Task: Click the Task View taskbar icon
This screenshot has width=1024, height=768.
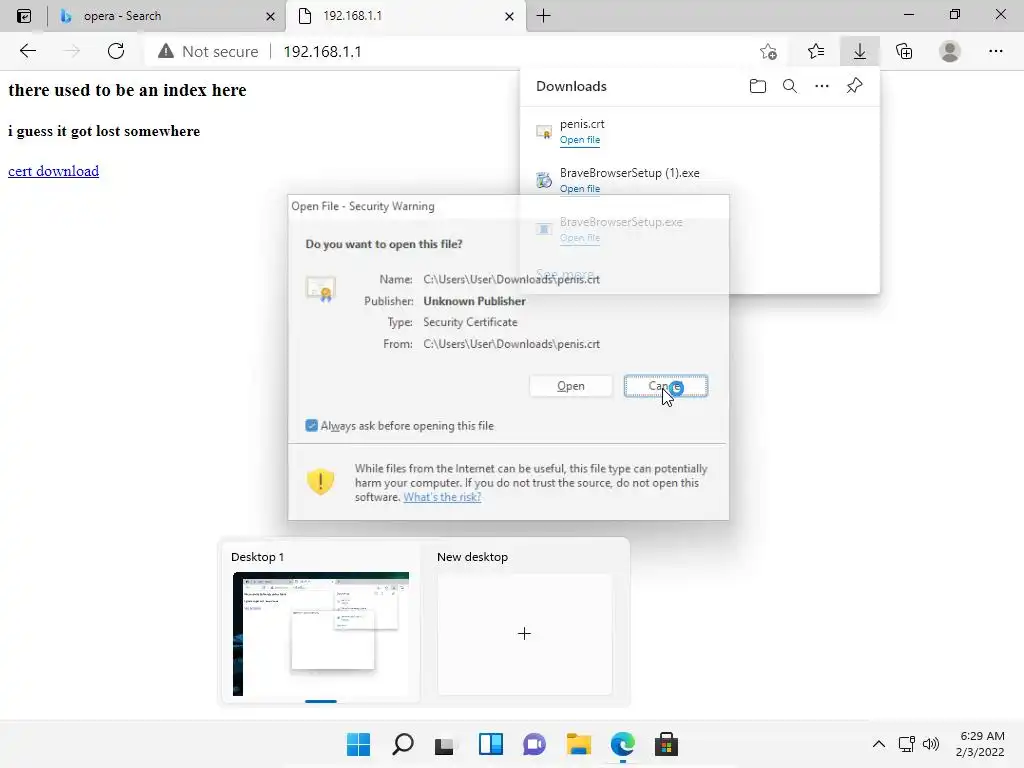Action: coord(445,744)
